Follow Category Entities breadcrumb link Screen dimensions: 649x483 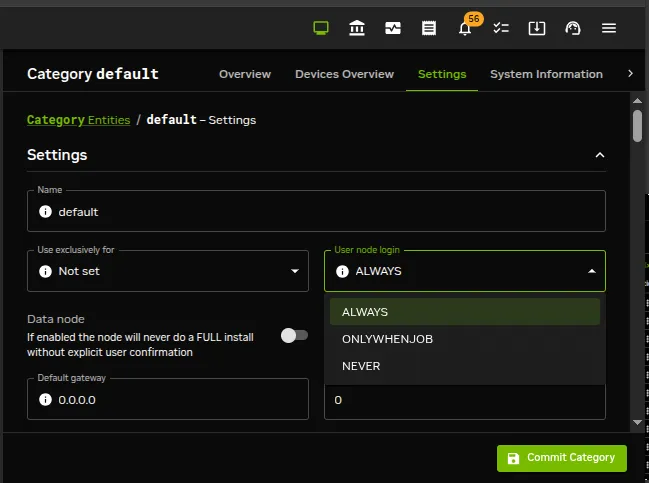pyautogui.click(x=78, y=120)
